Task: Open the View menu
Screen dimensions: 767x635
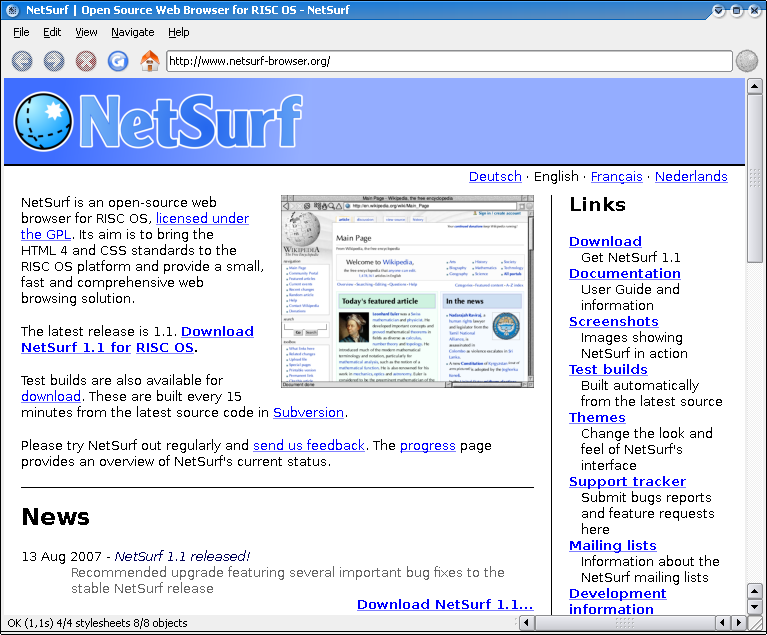Action: tap(86, 32)
